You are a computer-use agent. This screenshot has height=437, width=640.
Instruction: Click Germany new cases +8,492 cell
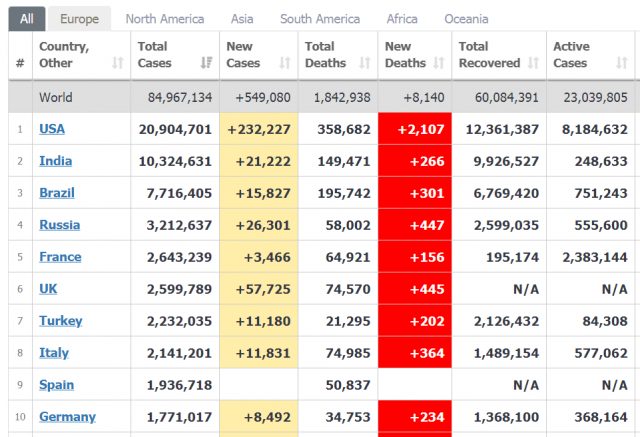point(259,417)
